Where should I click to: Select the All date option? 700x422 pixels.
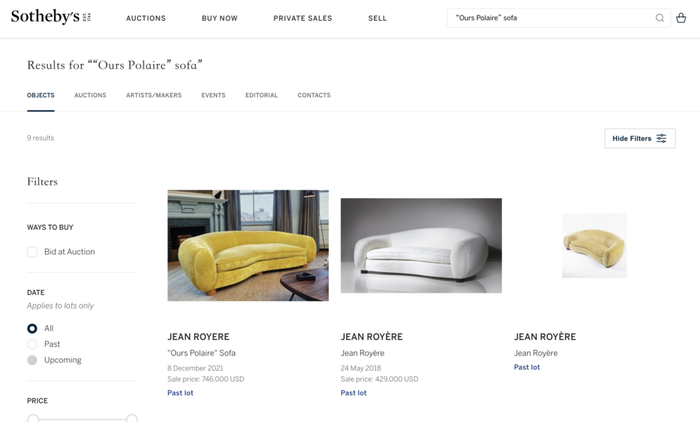32,329
